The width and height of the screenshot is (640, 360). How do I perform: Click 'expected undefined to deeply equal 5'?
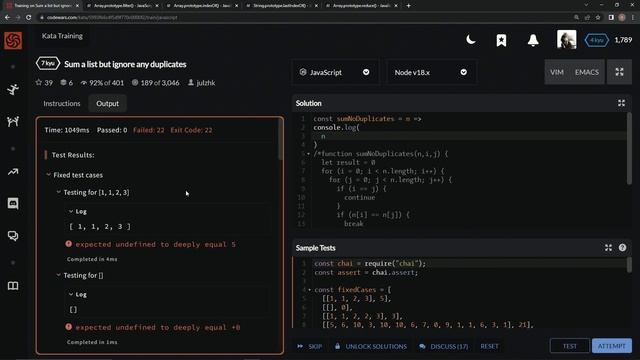[156, 244]
